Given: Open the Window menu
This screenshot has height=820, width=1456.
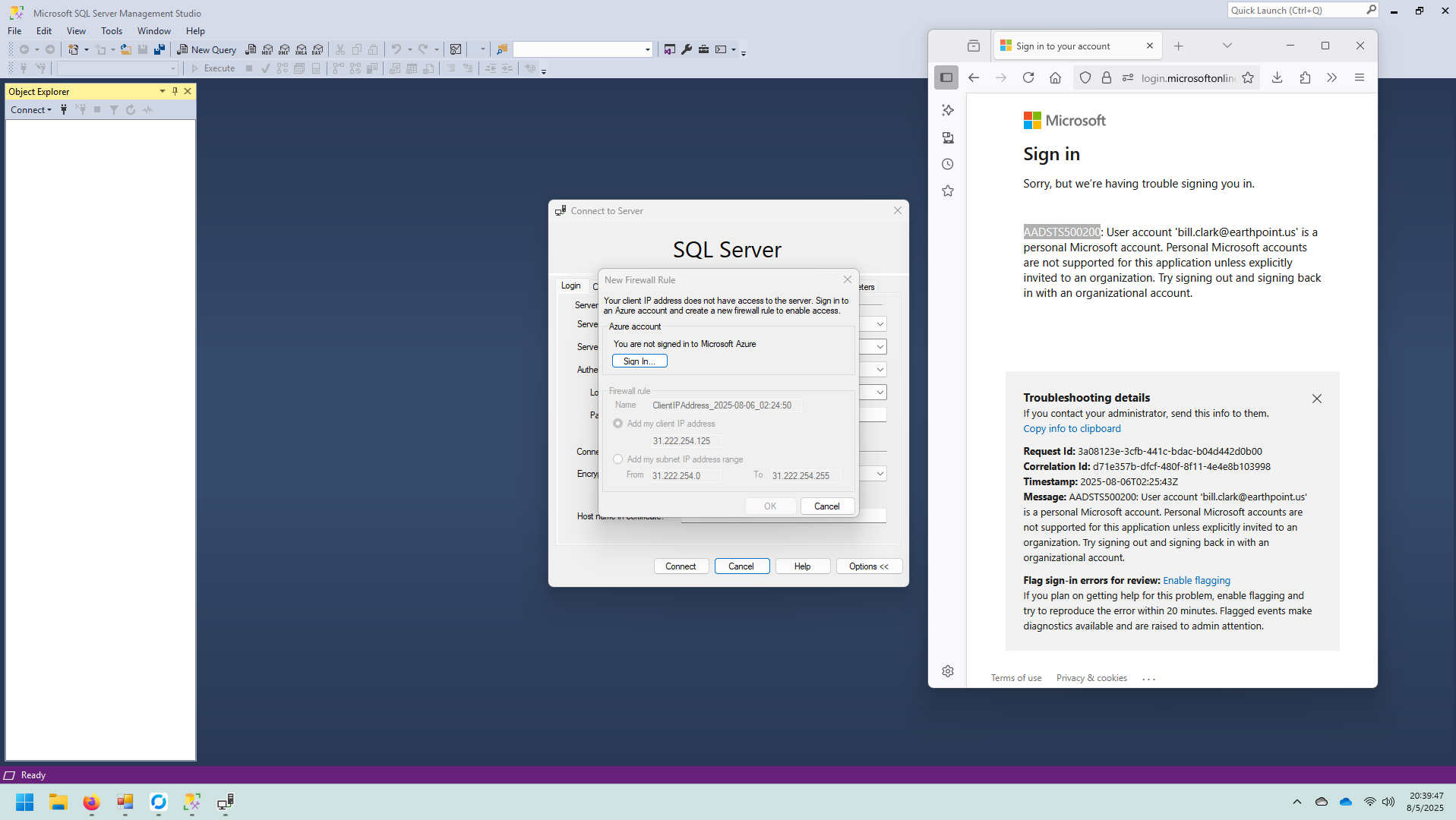Looking at the screenshot, I should 154,31.
